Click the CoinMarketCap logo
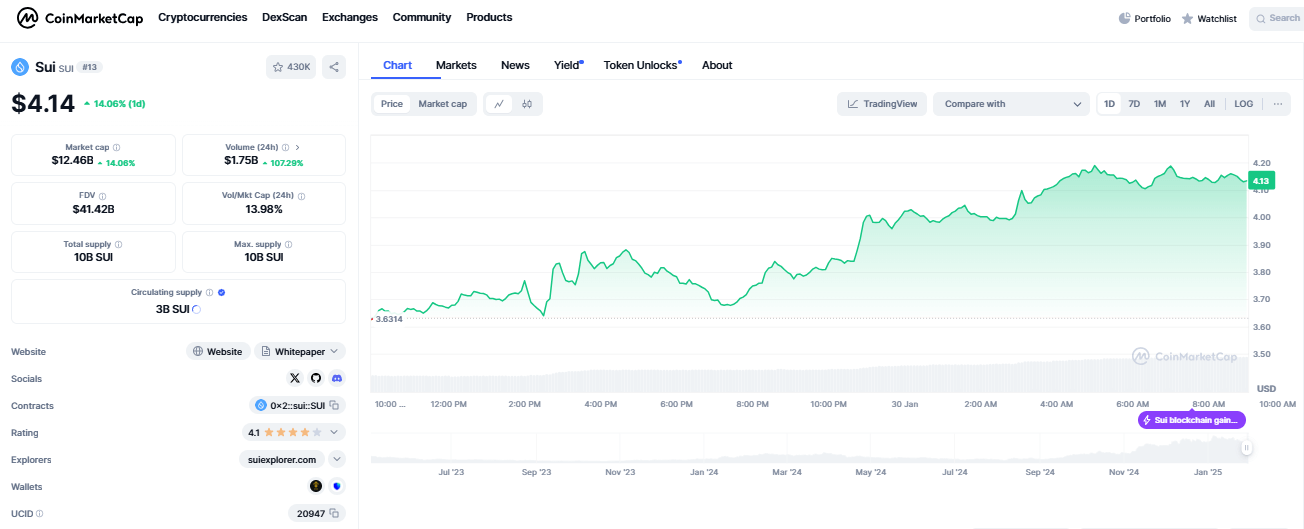This screenshot has width=1304, height=529. pyautogui.click(x=79, y=18)
